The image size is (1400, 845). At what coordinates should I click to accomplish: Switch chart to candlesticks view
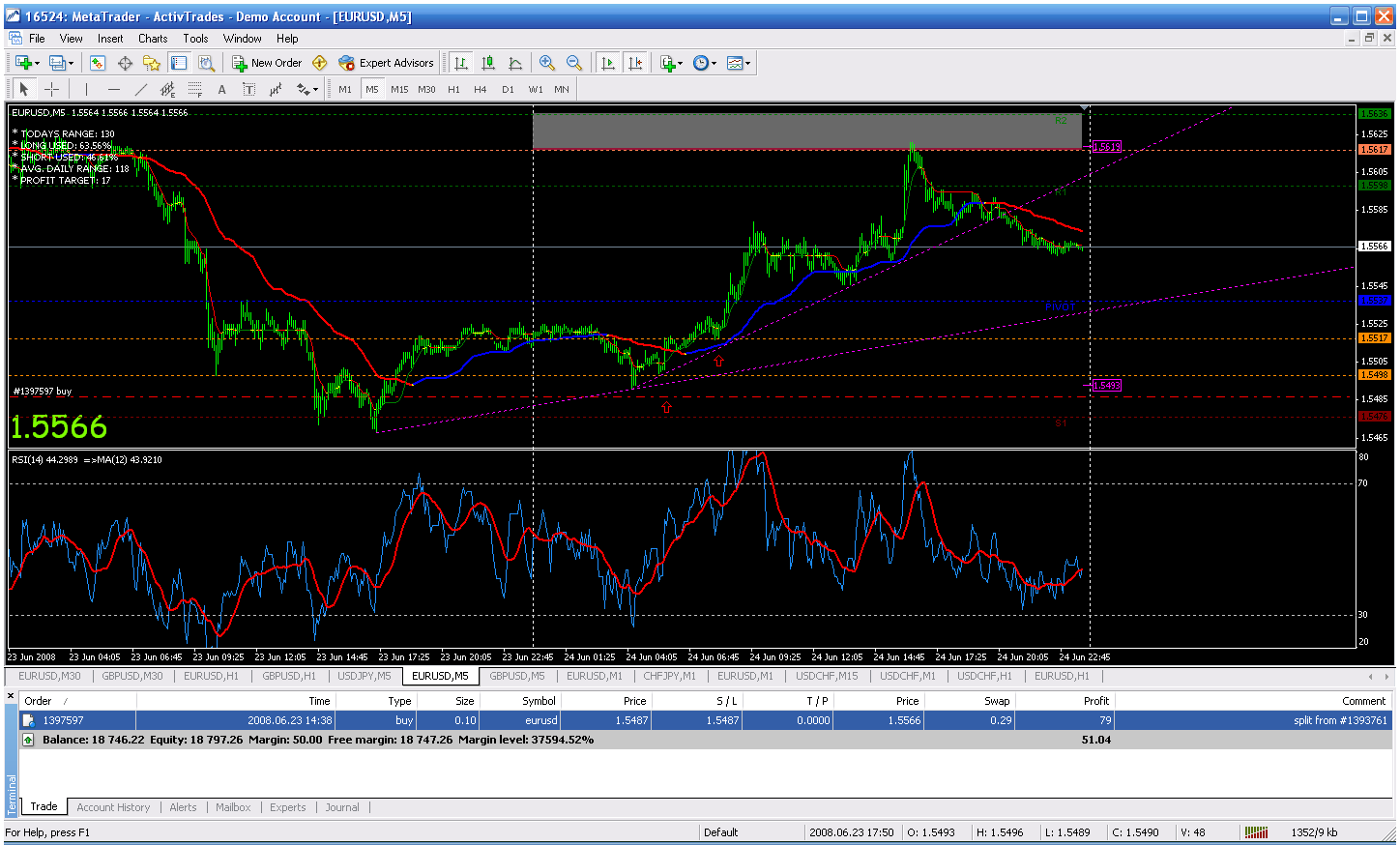click(488, 63)
